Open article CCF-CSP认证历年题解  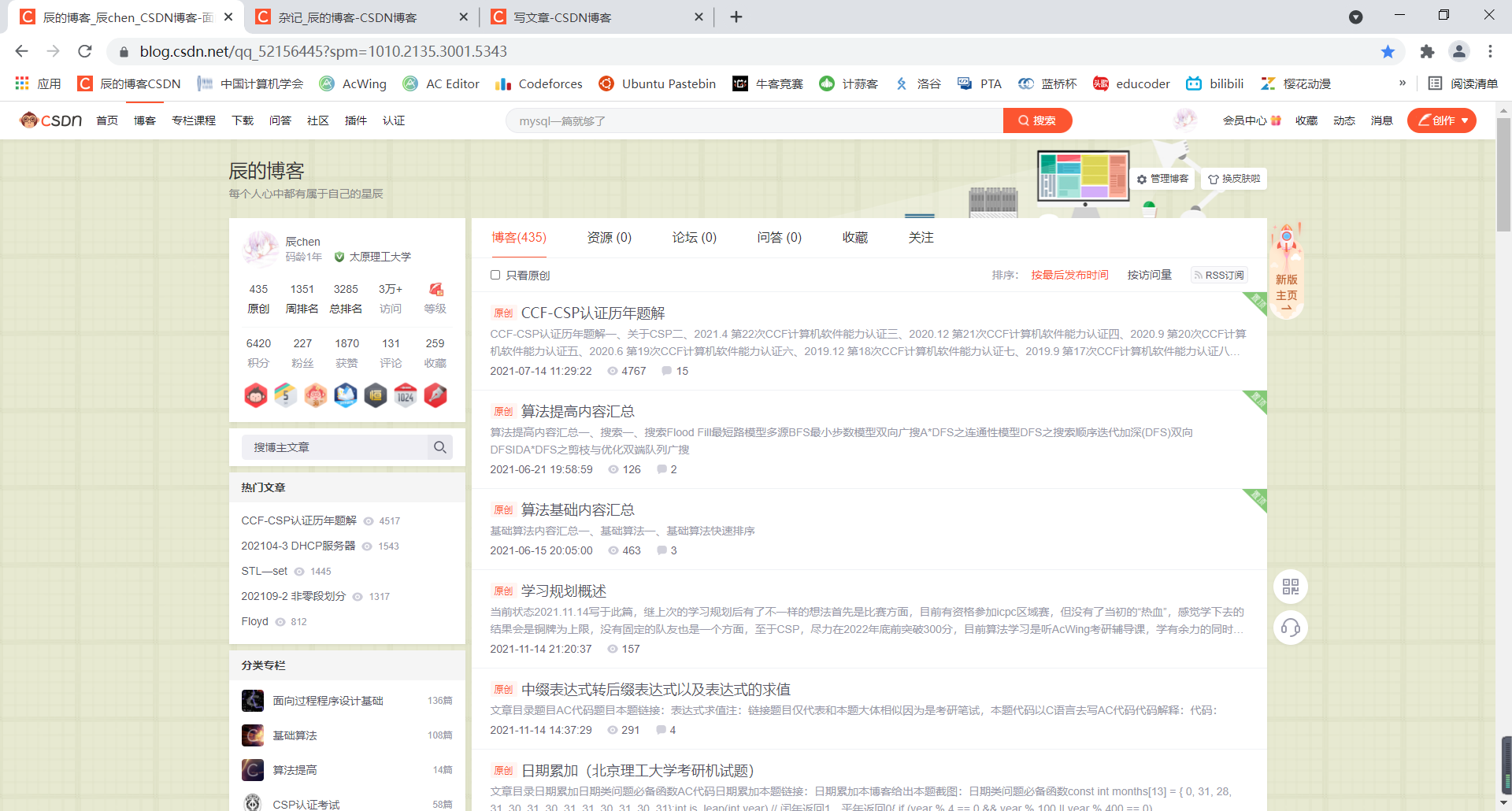click(593, 313)
